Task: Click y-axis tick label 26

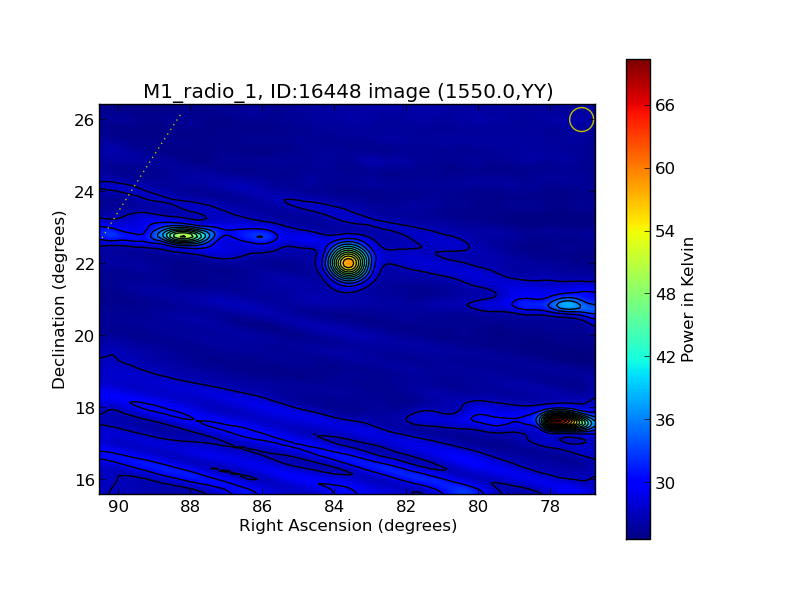Action: pos(84,120)
